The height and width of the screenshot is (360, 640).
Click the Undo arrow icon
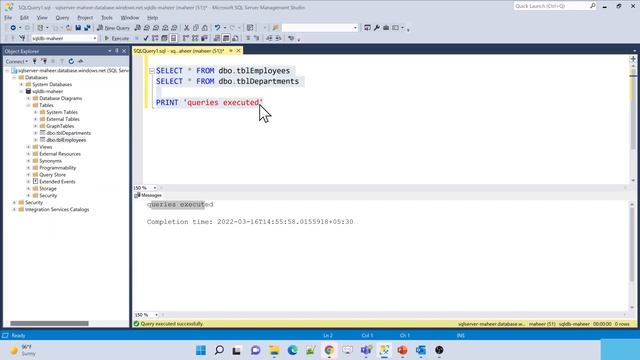click(x=218, y=28)
